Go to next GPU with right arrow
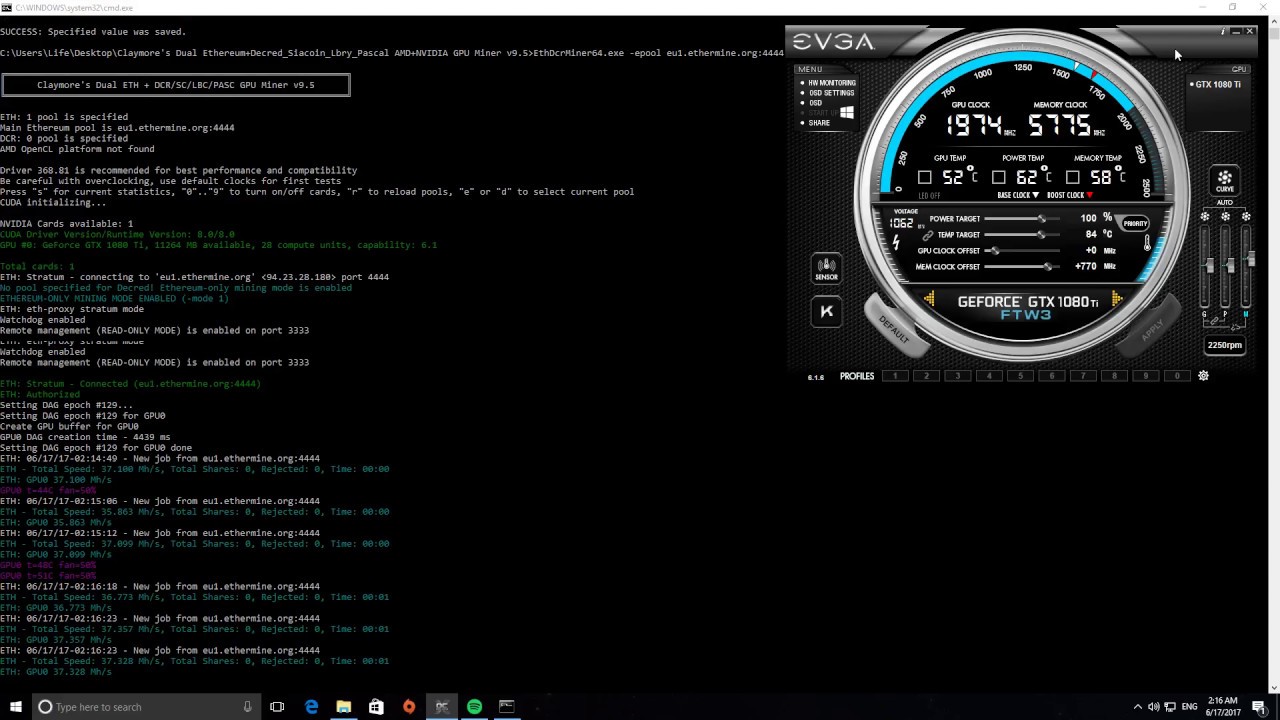The height and width of the screenshot is (720, 1280). coord(1116,299)
